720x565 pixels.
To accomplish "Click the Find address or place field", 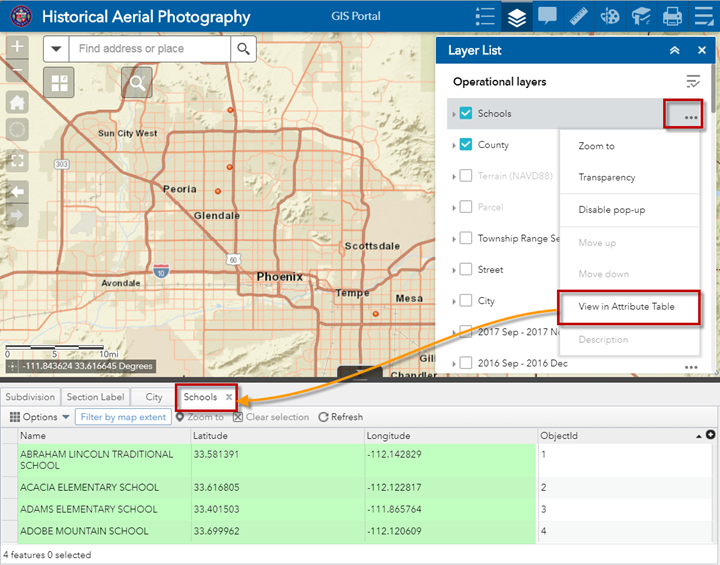I will [150, 49].
